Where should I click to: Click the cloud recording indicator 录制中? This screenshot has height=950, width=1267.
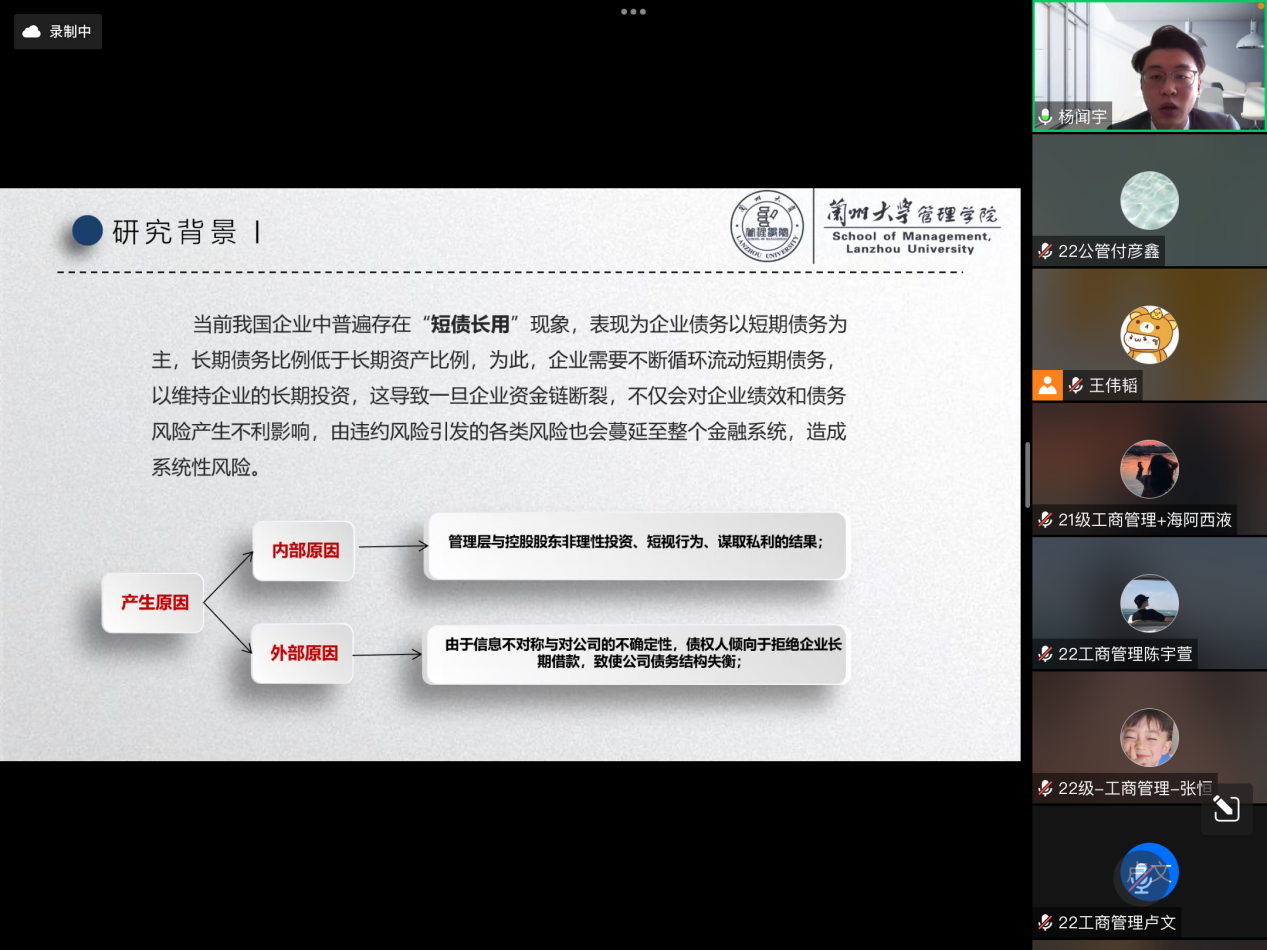(x=57, y=32)
